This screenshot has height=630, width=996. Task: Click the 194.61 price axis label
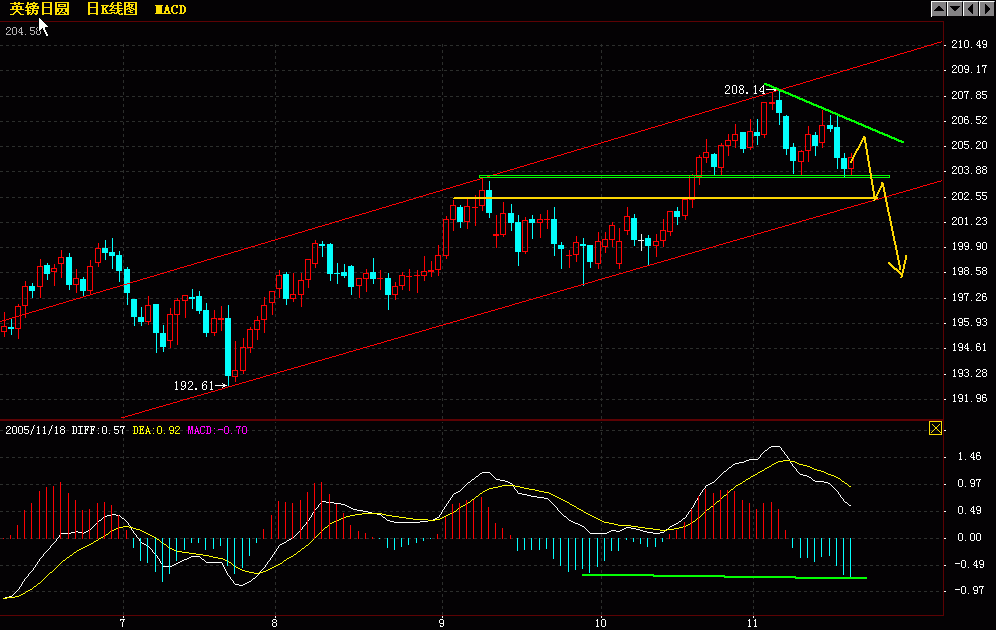click(969, 347)
